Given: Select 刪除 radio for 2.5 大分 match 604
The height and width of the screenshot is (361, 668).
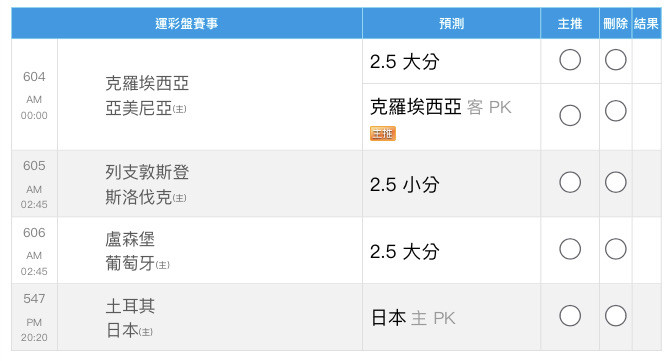Looking at the screenshot, I should click(x=615, y=60).
